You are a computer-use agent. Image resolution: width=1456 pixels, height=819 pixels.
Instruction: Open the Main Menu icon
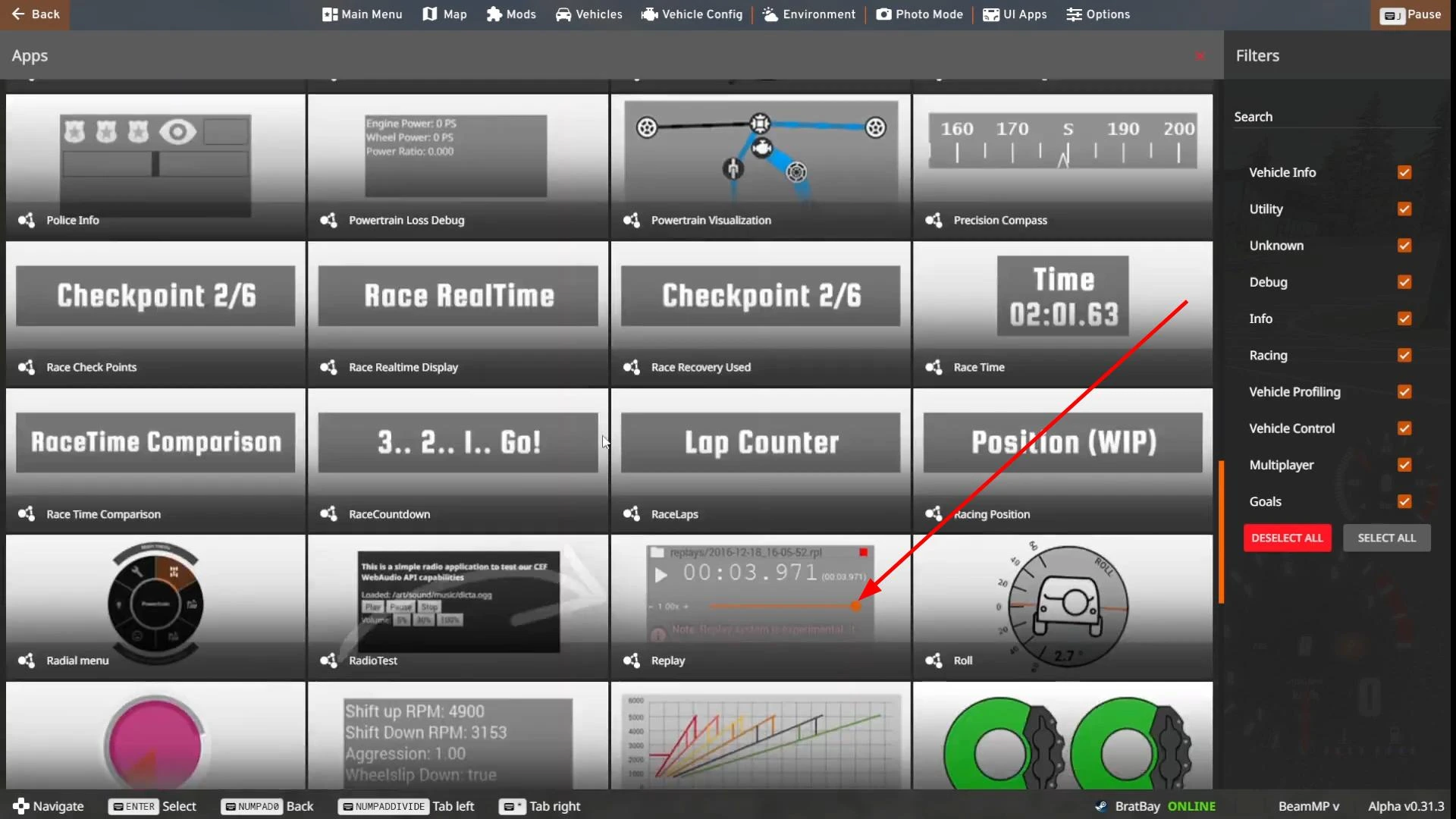point(330,14)
